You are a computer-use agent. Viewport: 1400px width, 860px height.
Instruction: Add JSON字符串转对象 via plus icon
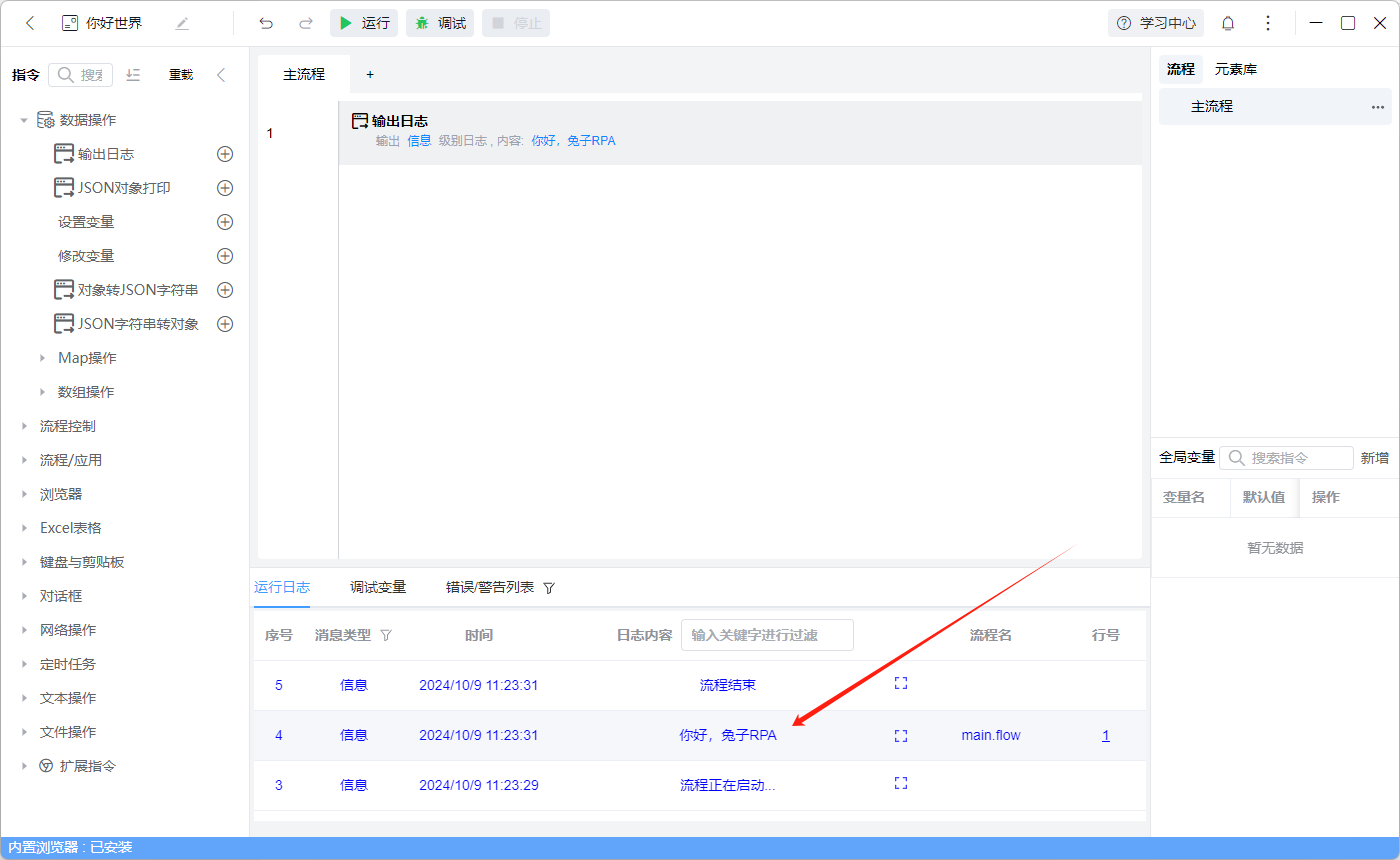tap(225, 324)
